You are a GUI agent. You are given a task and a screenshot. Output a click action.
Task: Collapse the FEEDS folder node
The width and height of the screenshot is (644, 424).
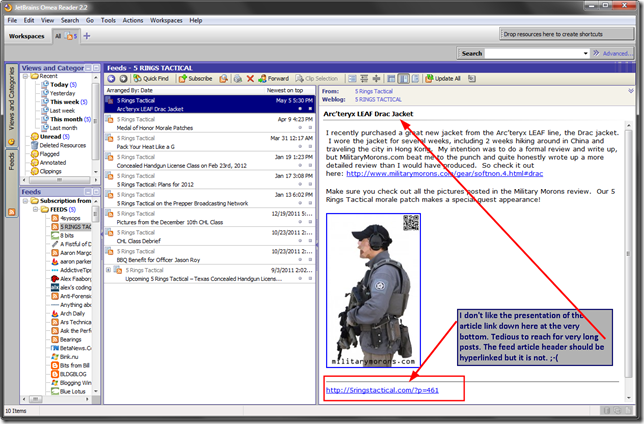pos(35,210)
